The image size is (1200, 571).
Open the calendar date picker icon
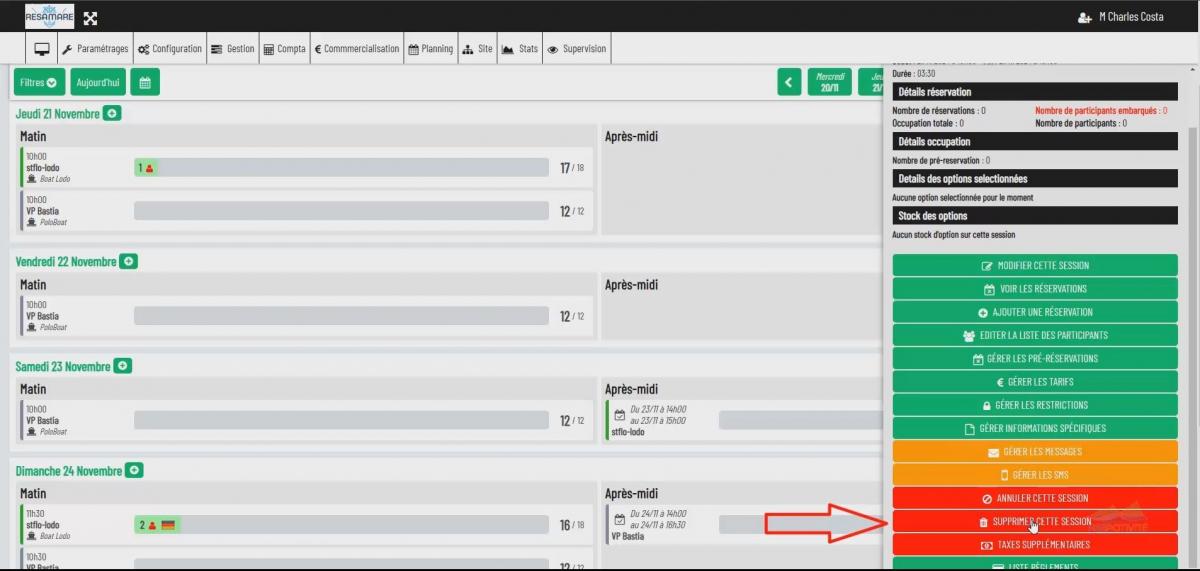(x=145, y=82)
